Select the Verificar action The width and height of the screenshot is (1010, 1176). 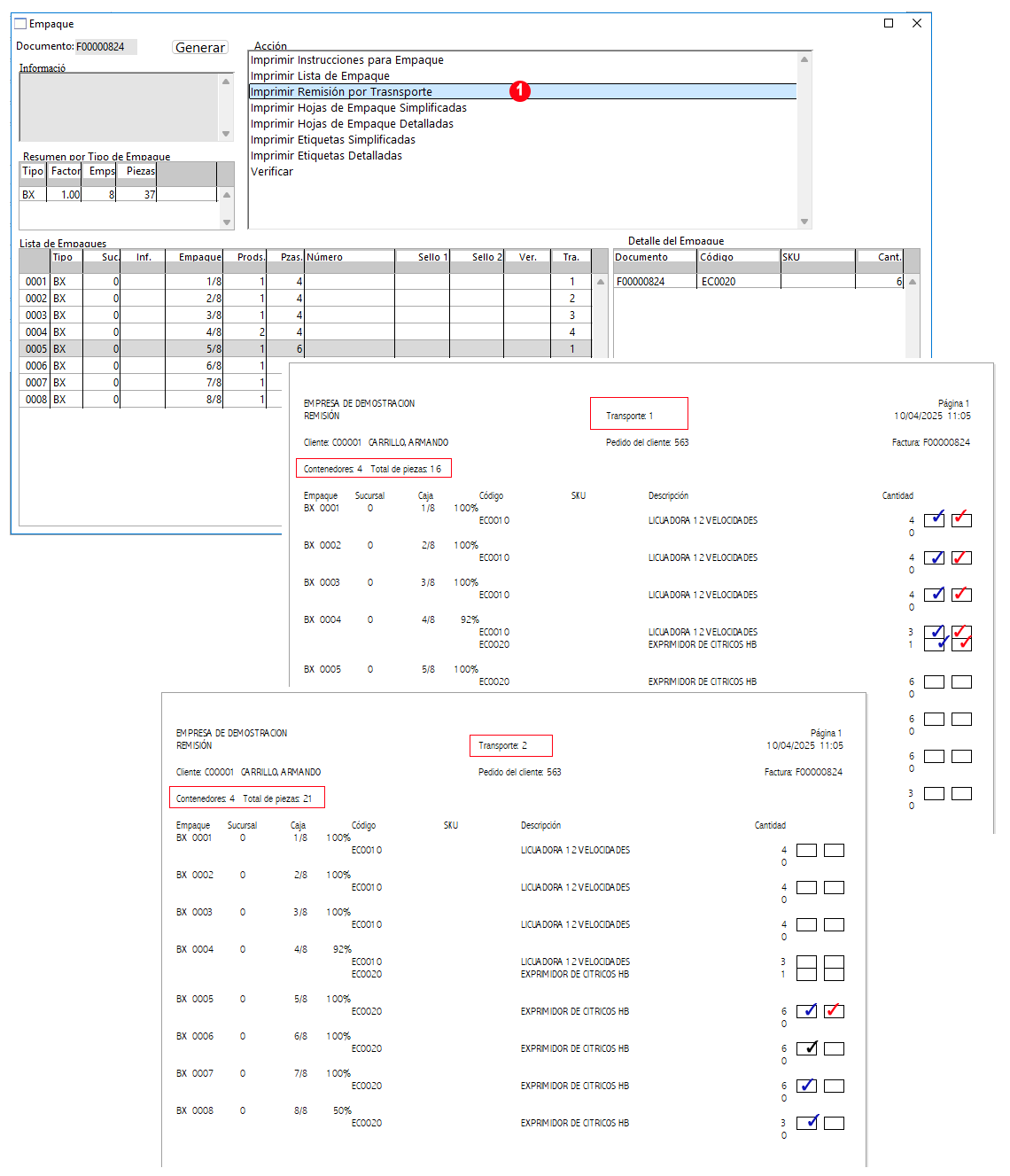coord(523,172)
